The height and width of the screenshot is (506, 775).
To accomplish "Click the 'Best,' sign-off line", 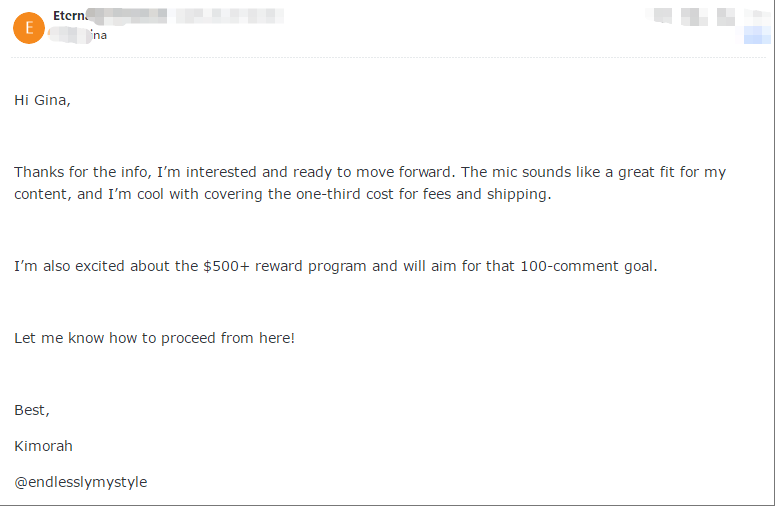I will [x=32, y=410].
